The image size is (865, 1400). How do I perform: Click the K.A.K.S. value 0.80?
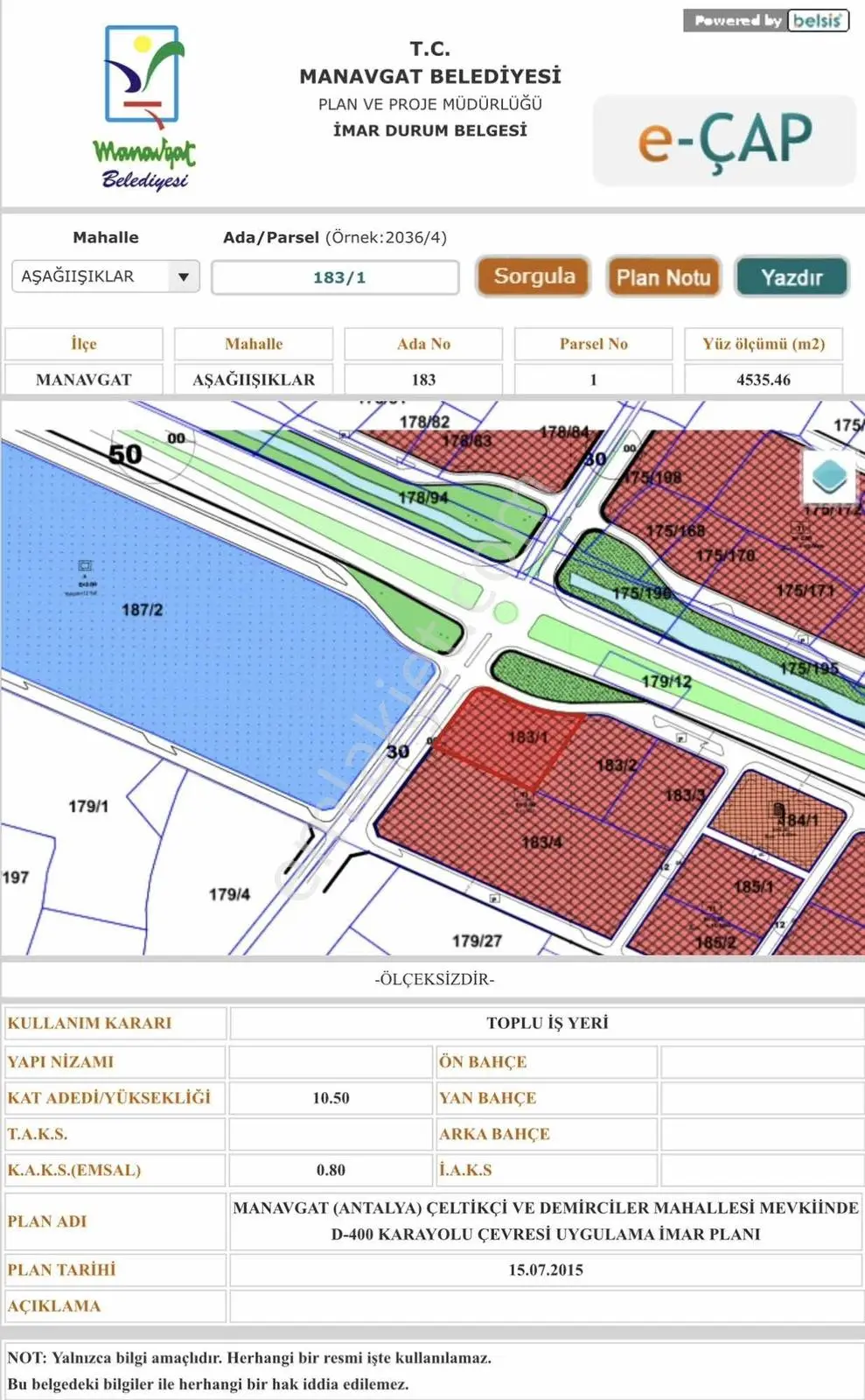tap(331, 1170)
